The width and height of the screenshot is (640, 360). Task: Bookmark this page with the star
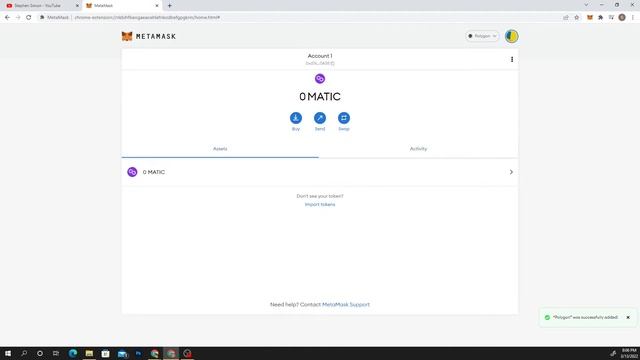pyautogui.click(x=576, y=18)
